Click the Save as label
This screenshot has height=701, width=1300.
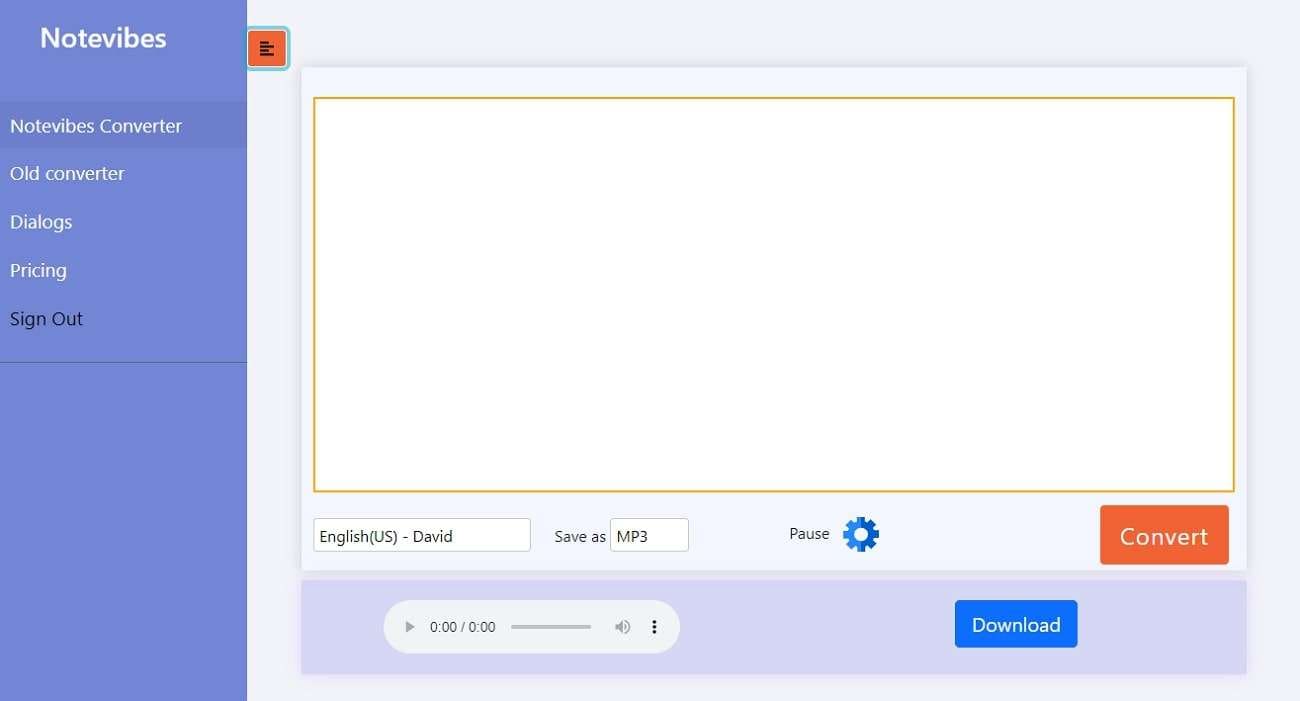pos(580,536)
